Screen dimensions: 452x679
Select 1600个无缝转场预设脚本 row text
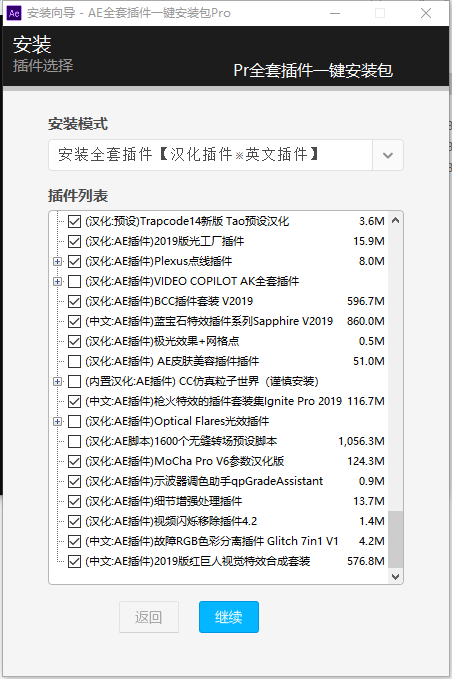[181, 441]
